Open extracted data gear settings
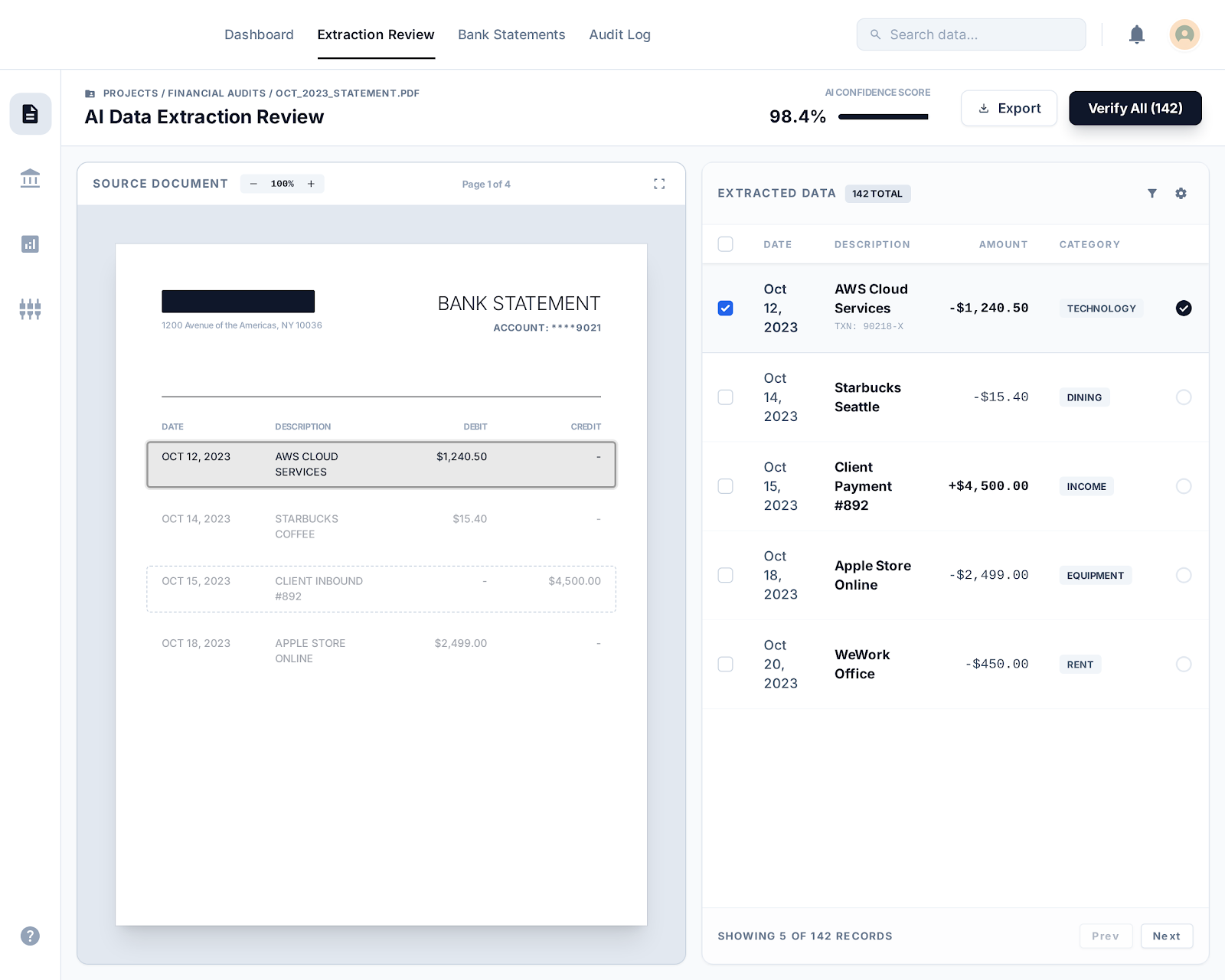This screenshot has height=980, width=1225. (x=1181, y=194)
